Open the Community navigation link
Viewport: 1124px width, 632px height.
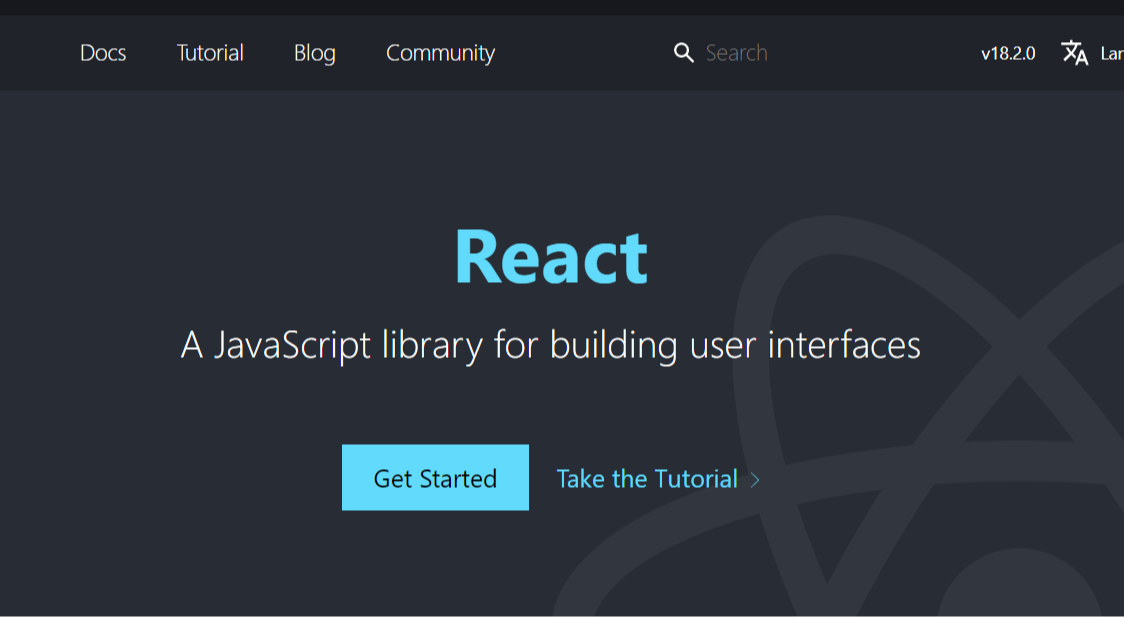tap(440, 53)
